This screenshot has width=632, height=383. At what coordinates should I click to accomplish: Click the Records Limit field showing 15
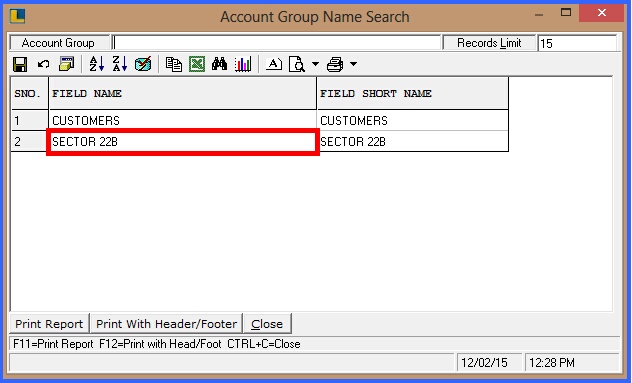[x=577, y=43]
